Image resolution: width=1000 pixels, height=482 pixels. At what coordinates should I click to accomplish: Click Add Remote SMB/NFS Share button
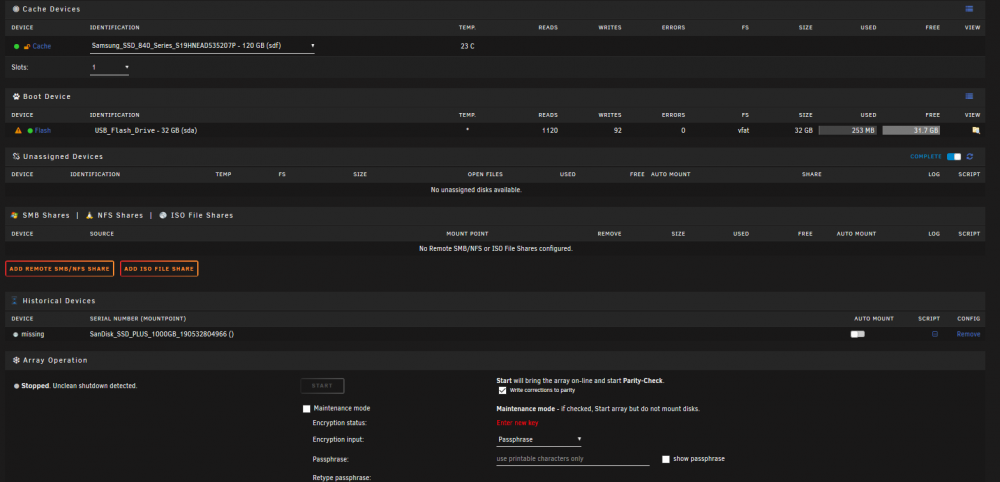tap(59, 269)
